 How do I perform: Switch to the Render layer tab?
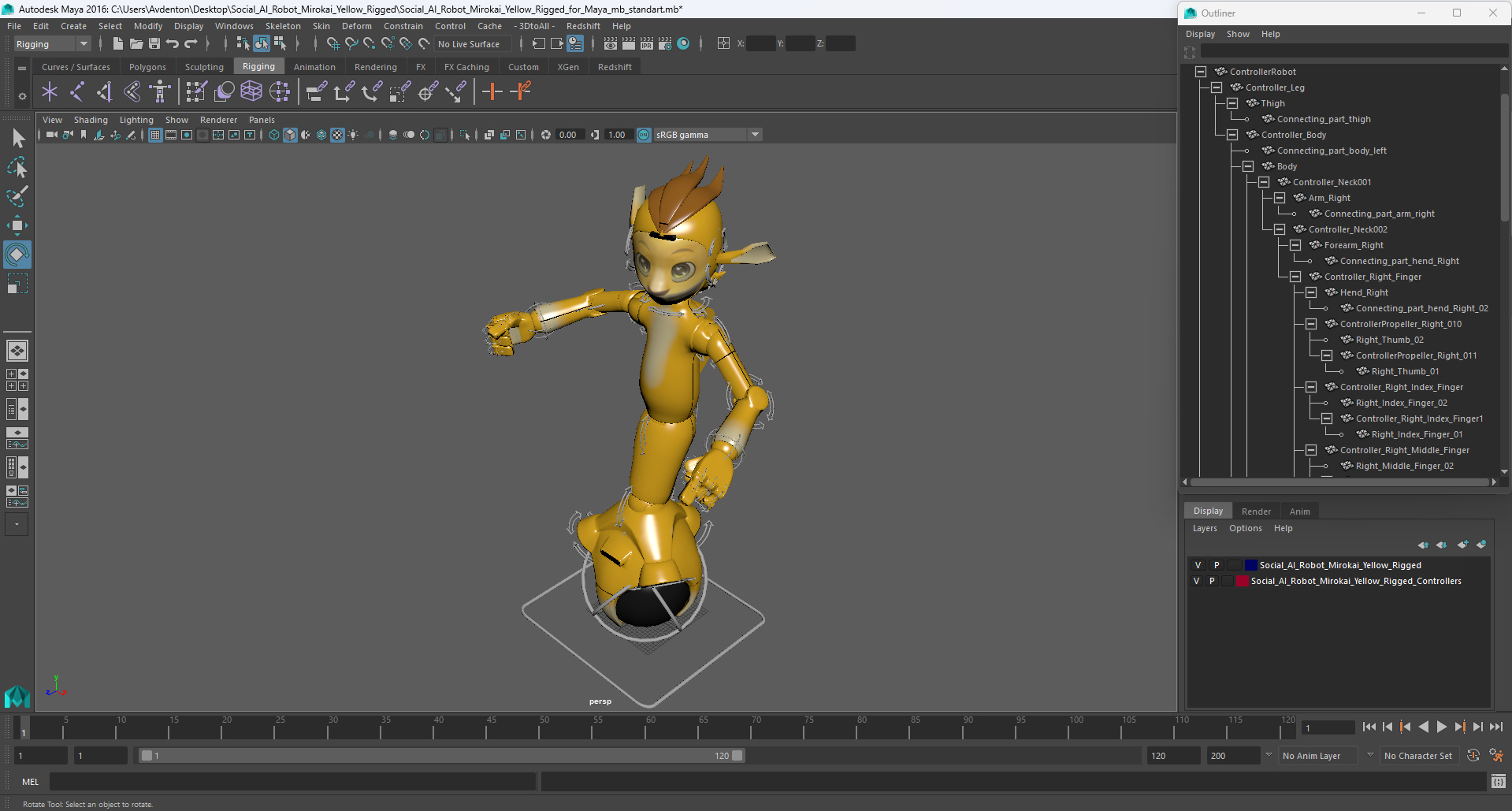(1256, 512)
